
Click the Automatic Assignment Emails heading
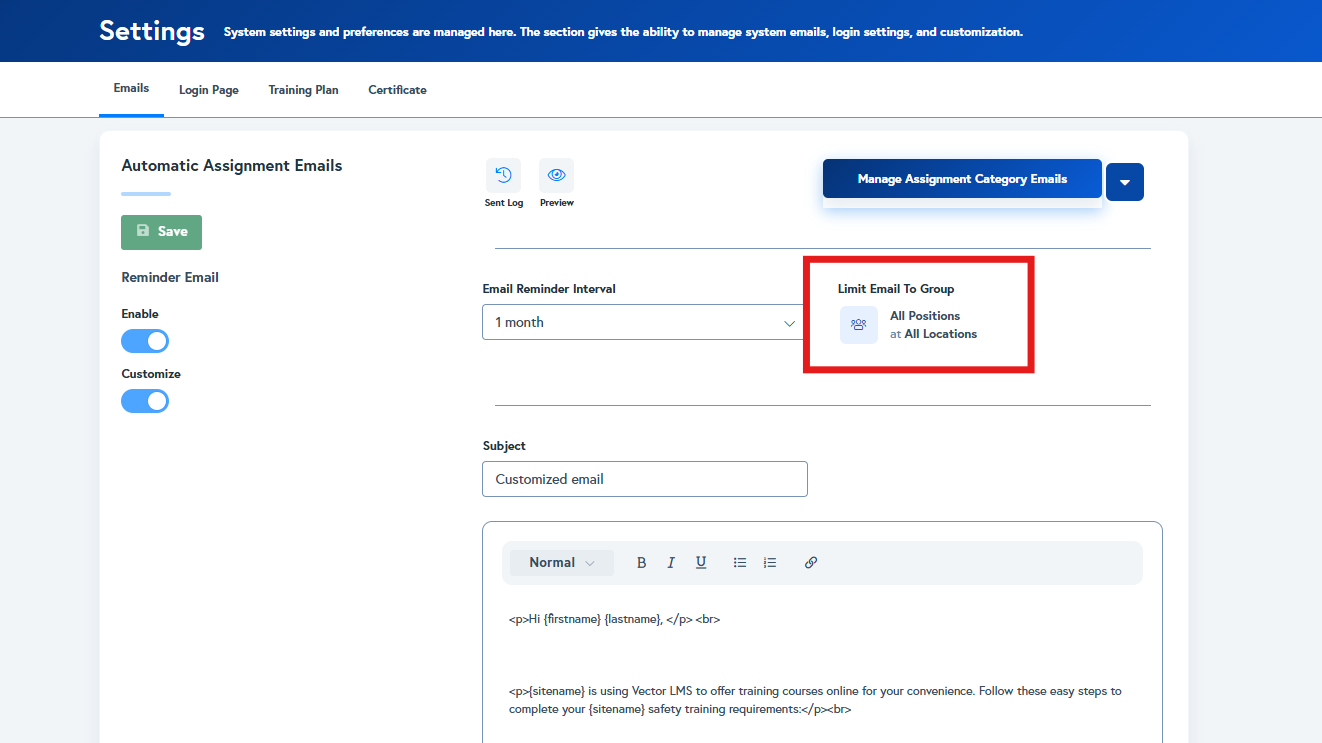[x=232, y=166]
